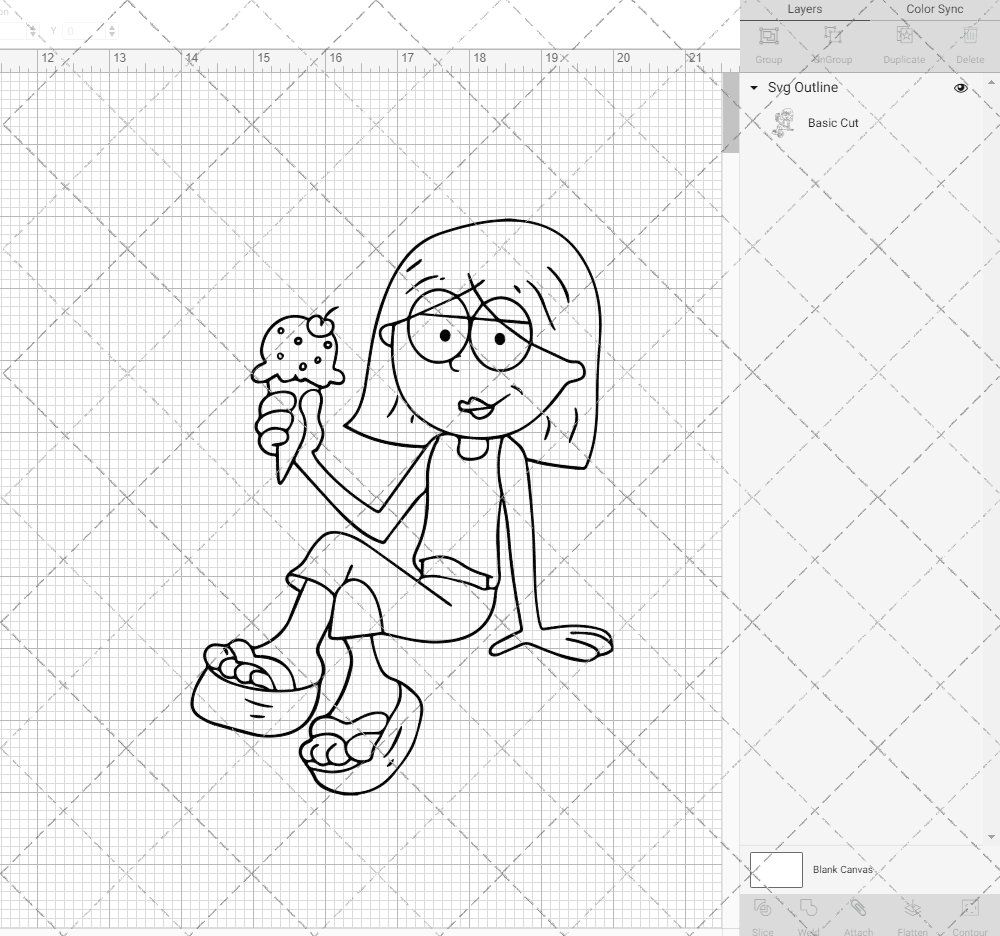Image resolution: width=1000 pixels, height=936 pixels.
Task: Click the Attach paperclip icon
Action: click(x=858, y=908)
